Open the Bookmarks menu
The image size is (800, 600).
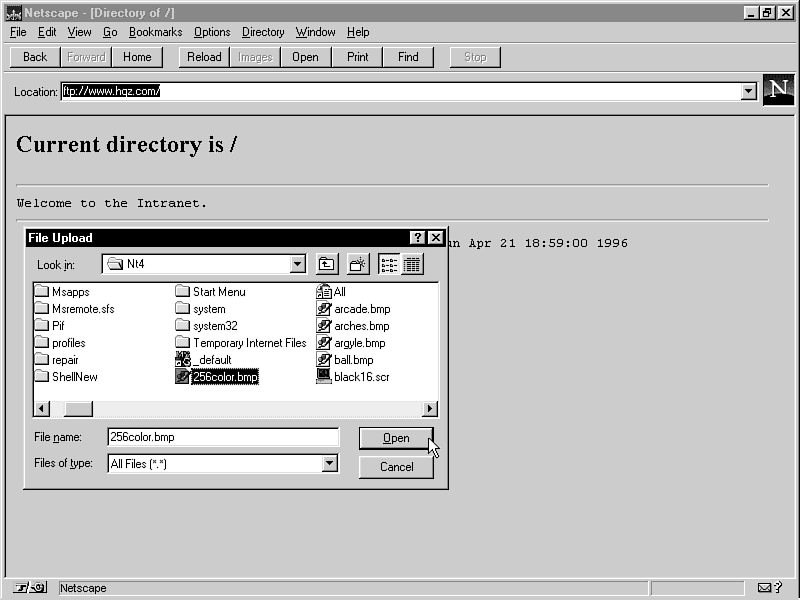[x=155, y=32]
